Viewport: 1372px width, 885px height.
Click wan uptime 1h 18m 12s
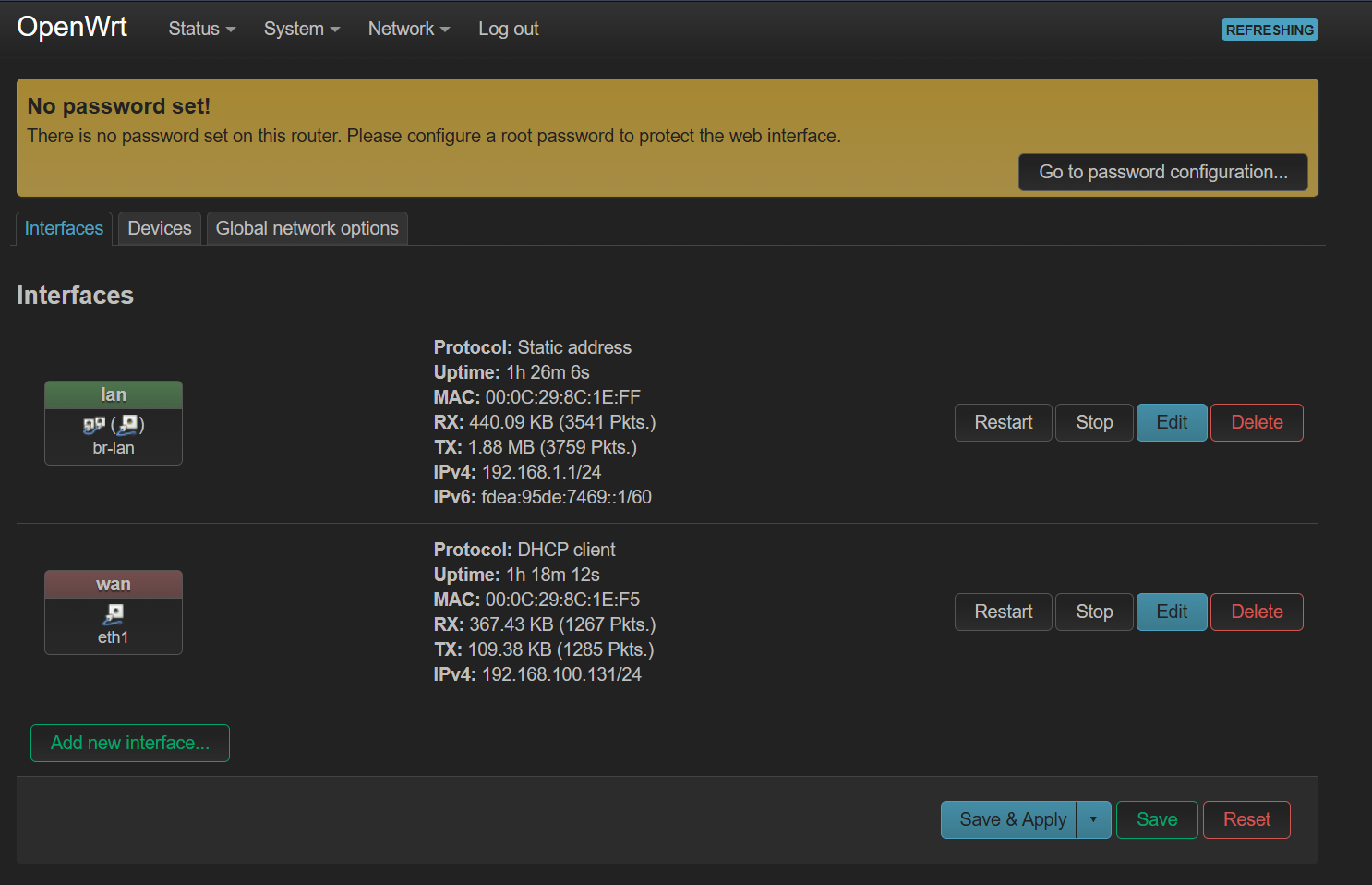click(553, 575)
